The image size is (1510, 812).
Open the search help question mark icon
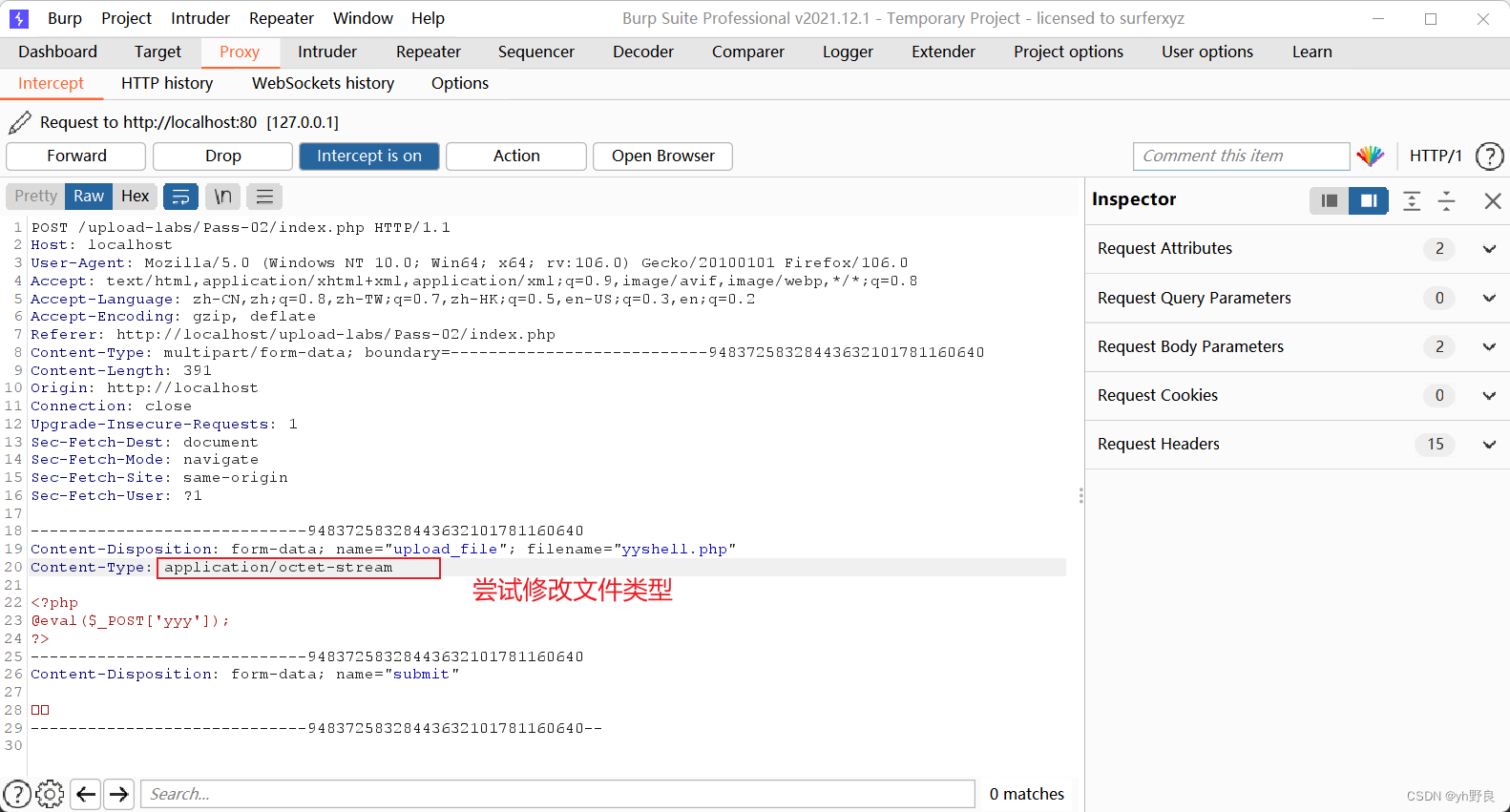[x=17, y=794]
